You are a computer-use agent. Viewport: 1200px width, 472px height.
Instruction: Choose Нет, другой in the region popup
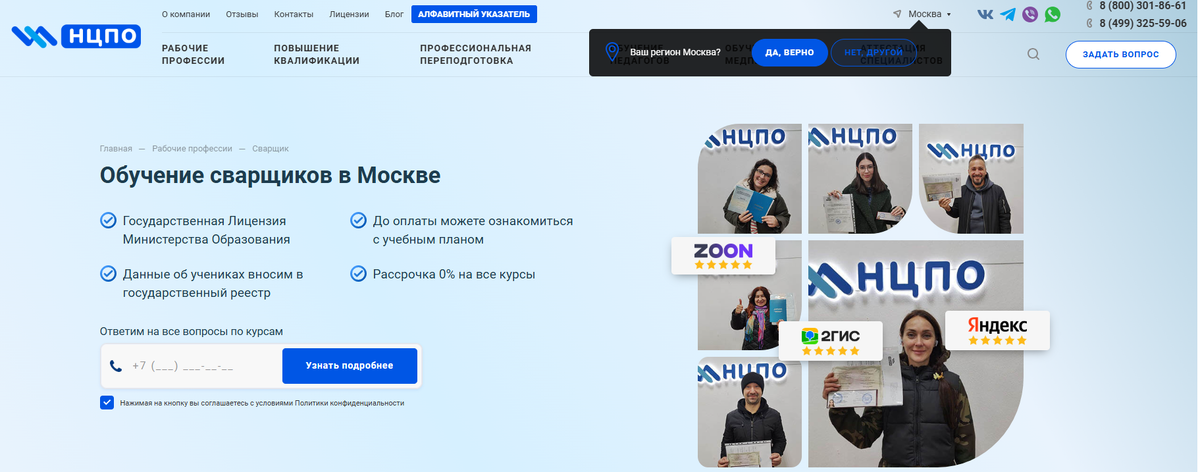(872, 52)
